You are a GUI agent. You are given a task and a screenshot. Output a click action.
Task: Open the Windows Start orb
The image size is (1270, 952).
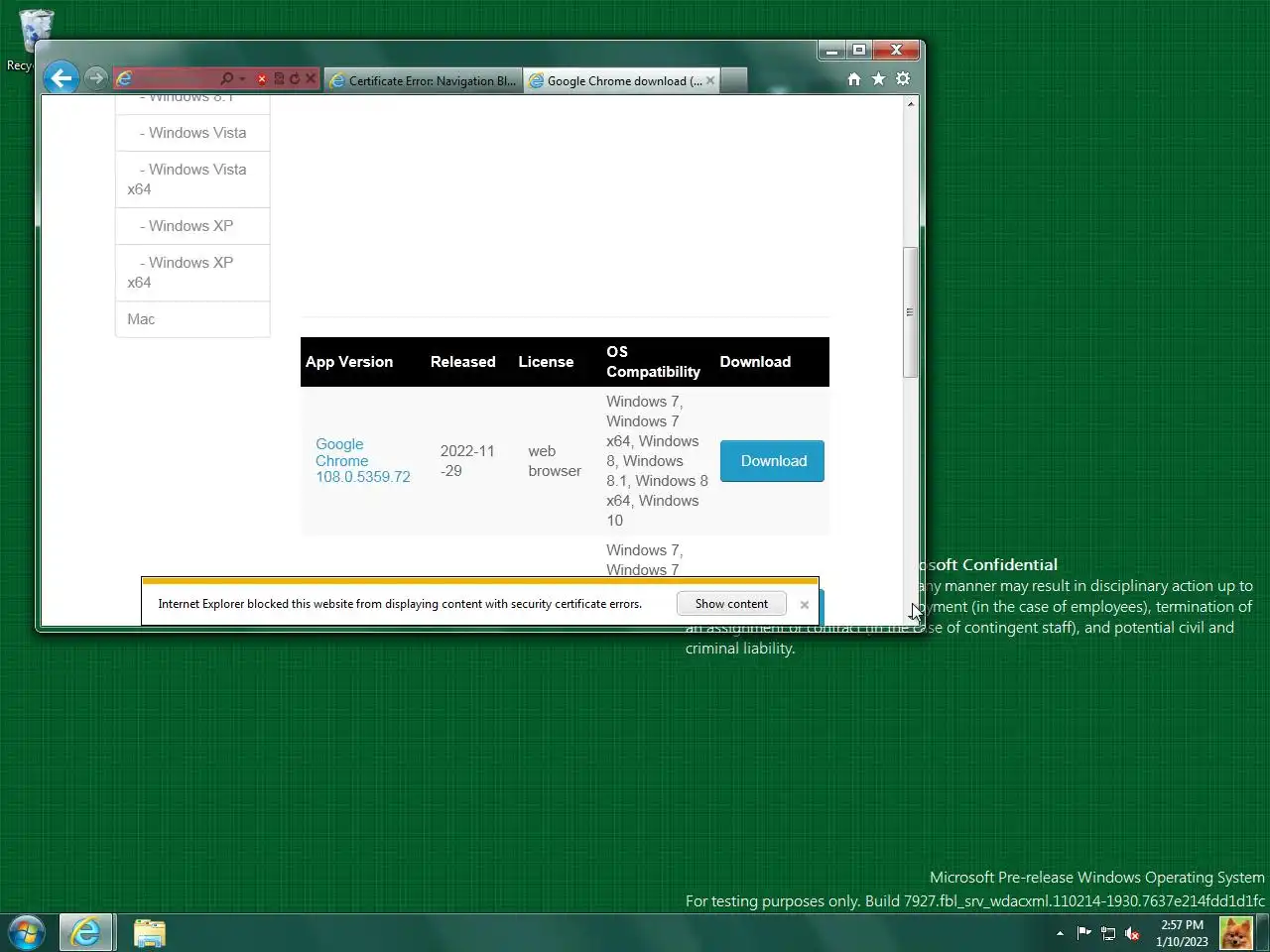click(x=26, y=932)
